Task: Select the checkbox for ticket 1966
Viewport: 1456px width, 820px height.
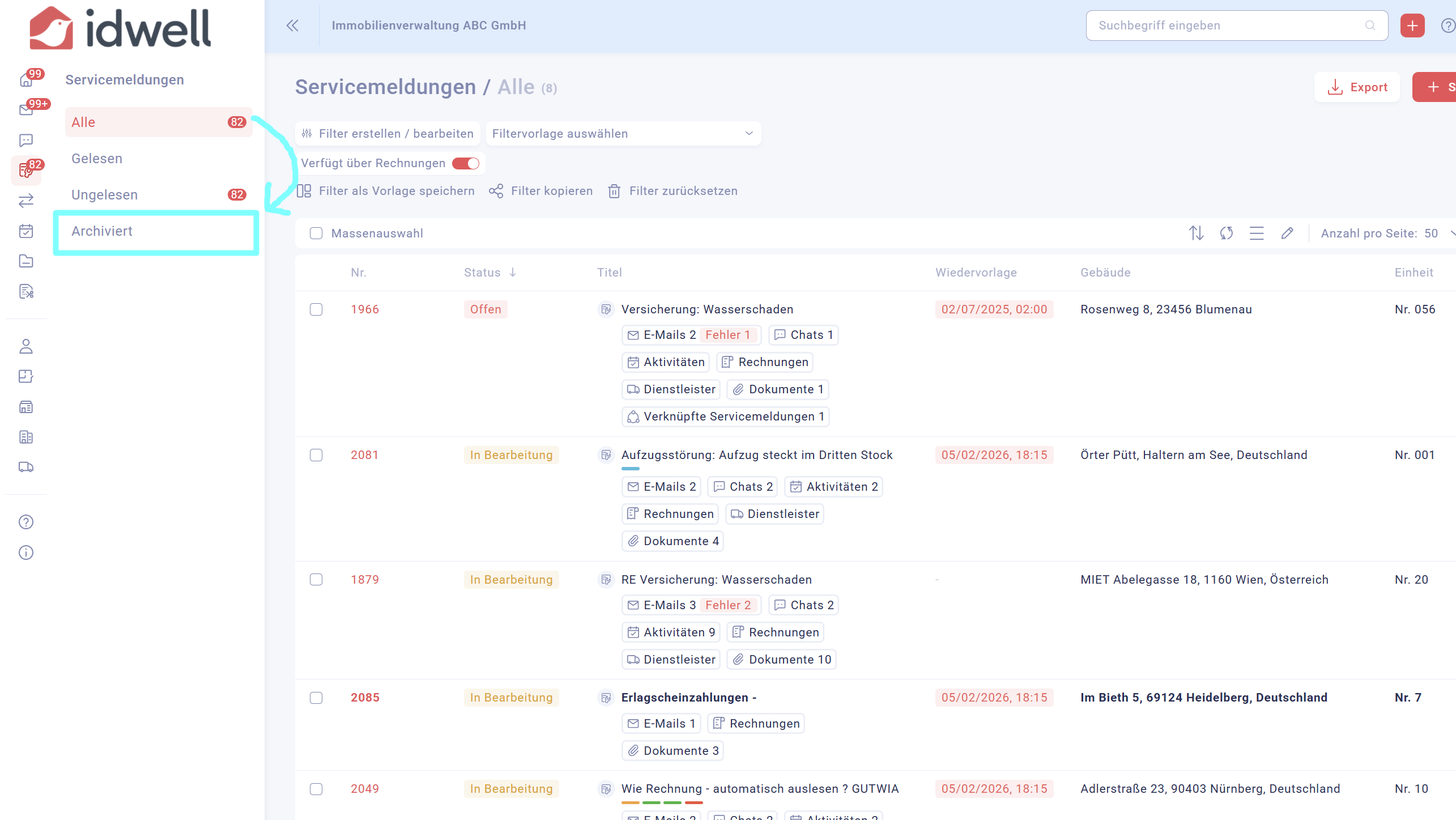Action: click(316, 309)
